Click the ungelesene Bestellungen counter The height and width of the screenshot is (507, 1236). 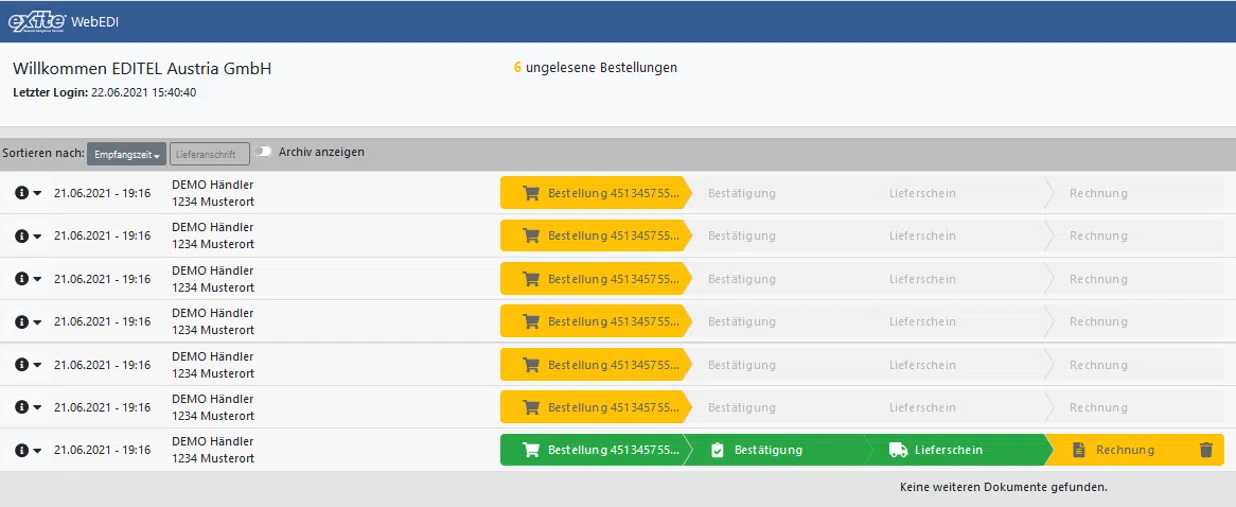tap(595, 68)
